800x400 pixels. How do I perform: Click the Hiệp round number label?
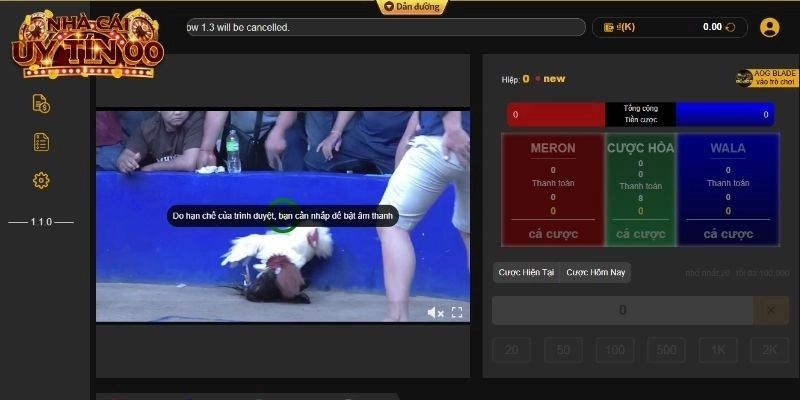coord(515,79)
